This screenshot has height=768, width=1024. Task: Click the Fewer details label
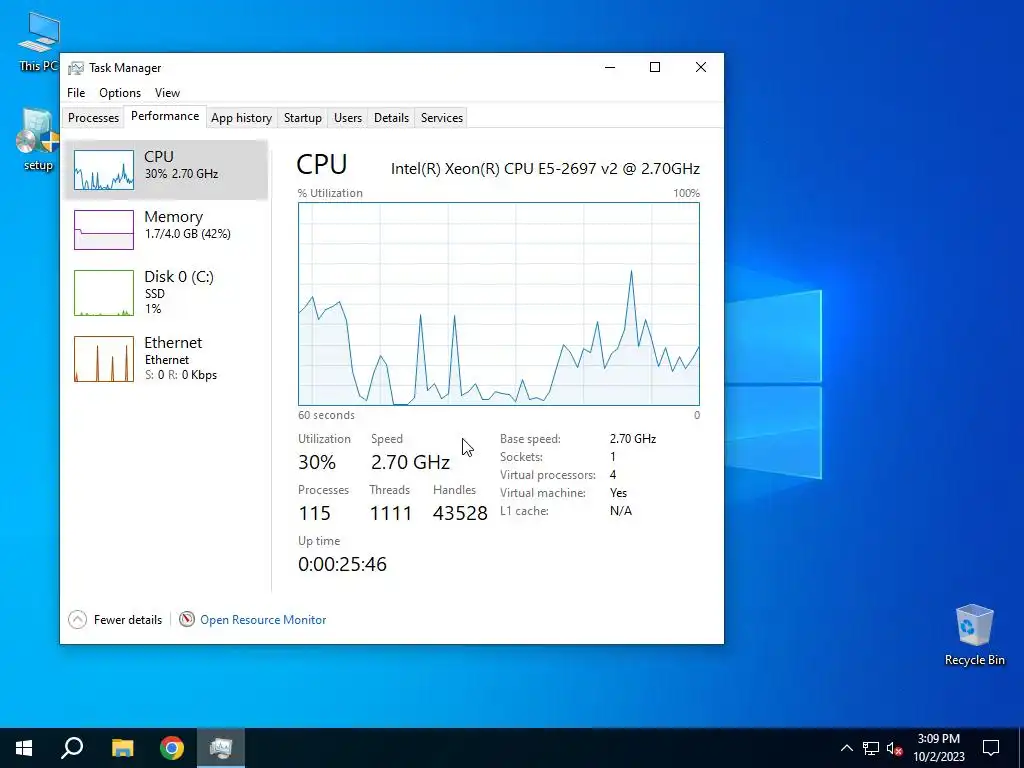[128, 620]
